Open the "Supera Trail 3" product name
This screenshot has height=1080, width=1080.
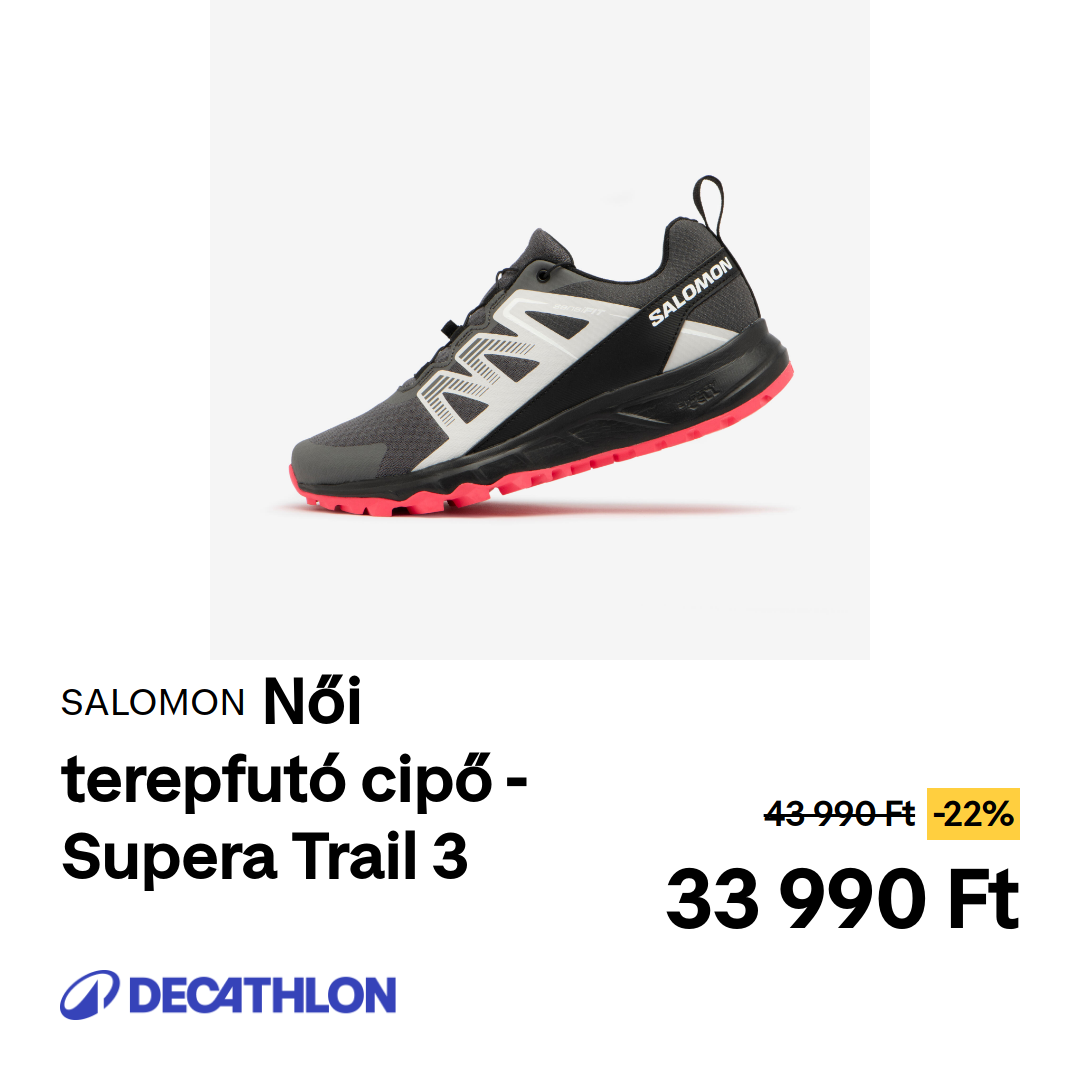coord(265,857)
